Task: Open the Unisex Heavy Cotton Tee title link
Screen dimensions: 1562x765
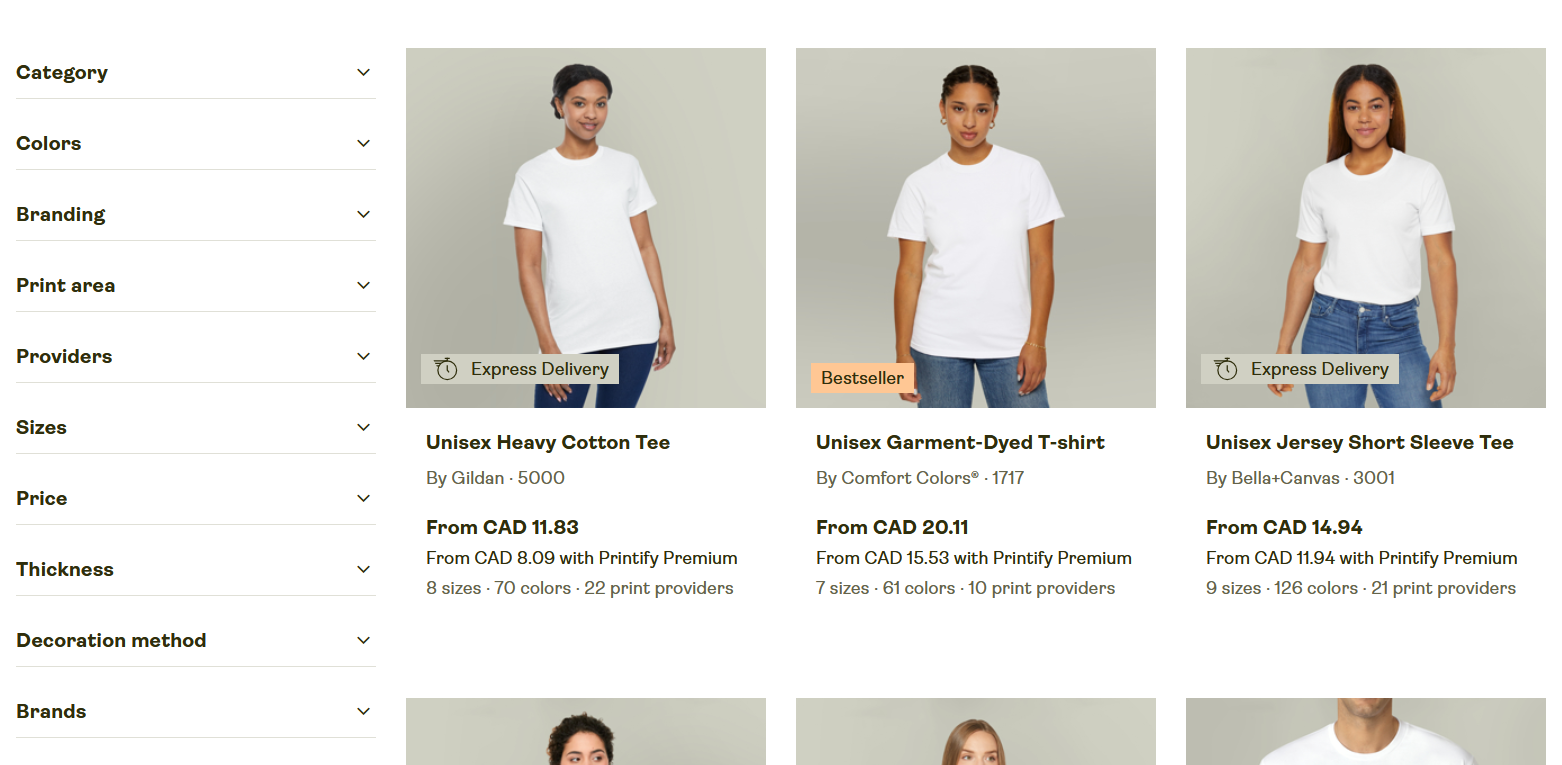Action: tap(548, 442)
